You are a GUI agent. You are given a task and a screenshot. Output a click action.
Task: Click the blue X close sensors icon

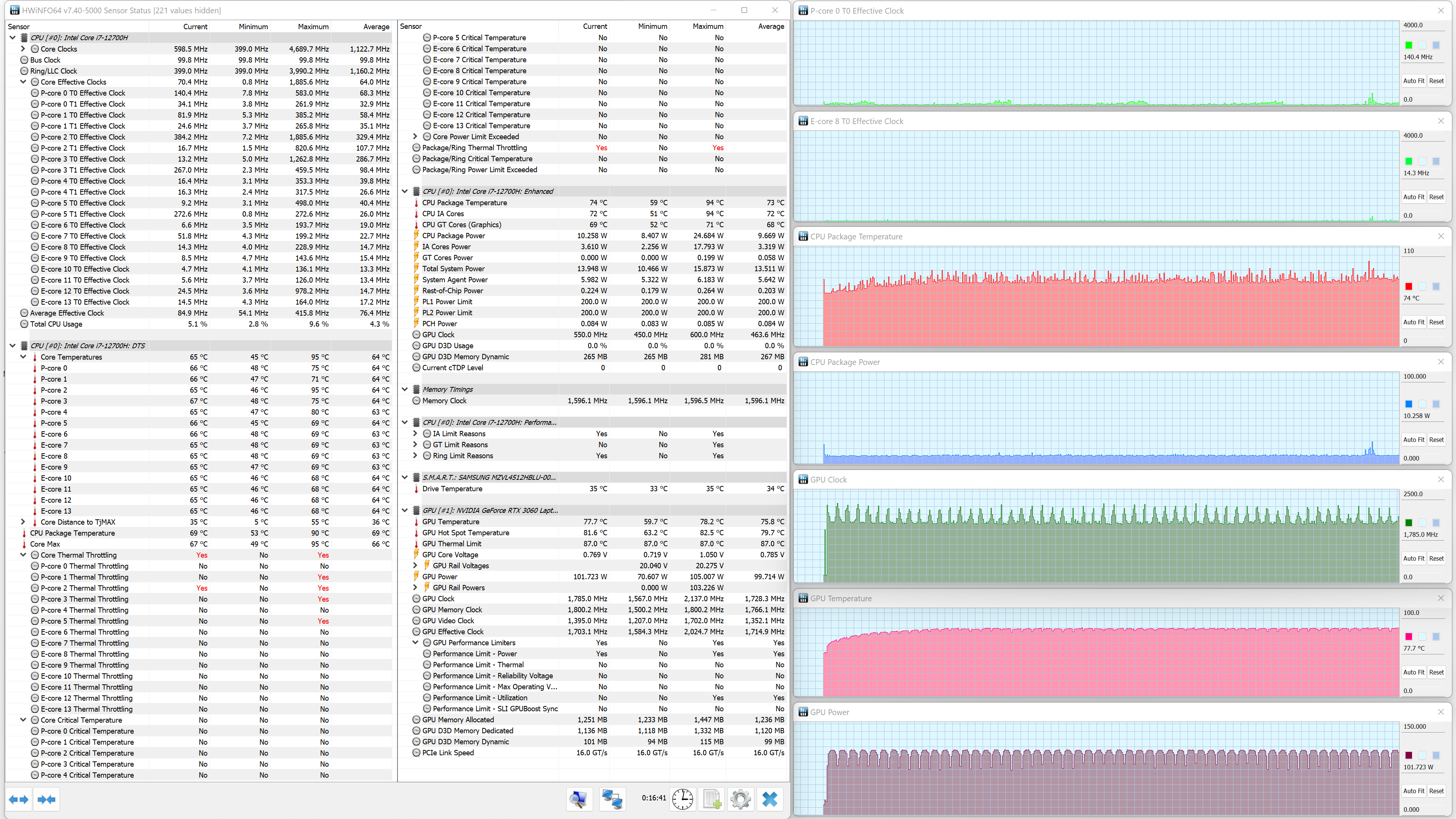click(x=770, y=799)
